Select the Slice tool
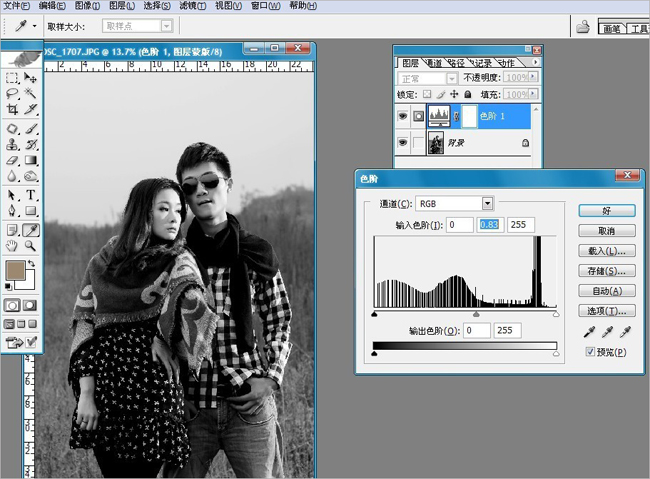Viewport: 650px width, 479px height. click(30, 109)
